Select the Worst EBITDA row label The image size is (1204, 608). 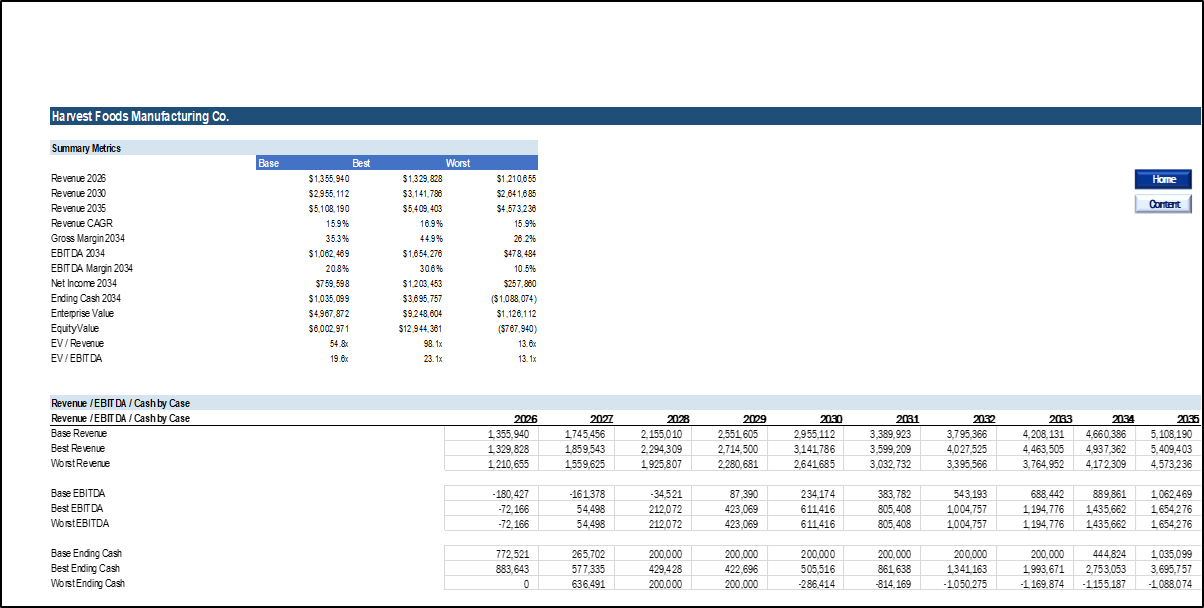point(80,523)
